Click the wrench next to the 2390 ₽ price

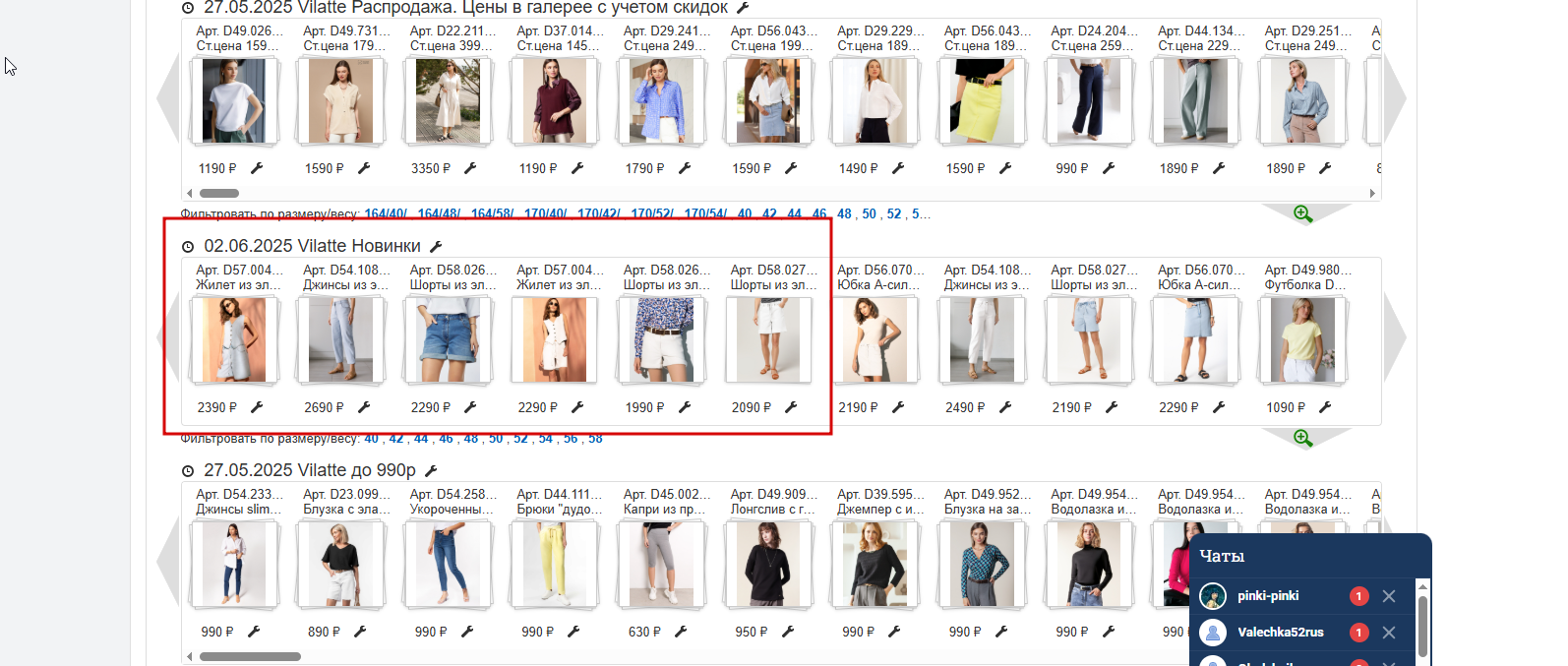click(x=257, y=407)
